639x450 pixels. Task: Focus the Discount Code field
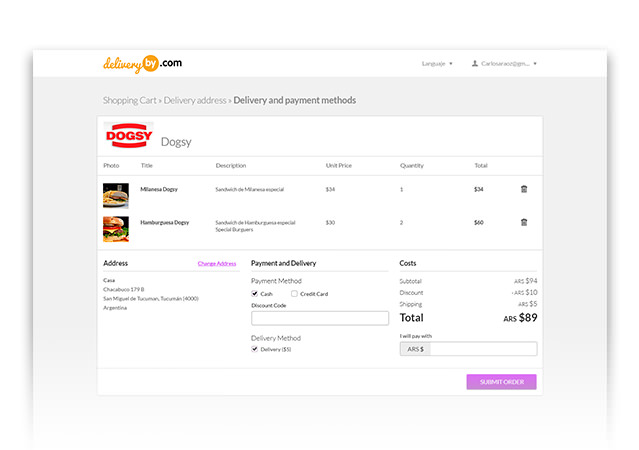pos(320,318)
